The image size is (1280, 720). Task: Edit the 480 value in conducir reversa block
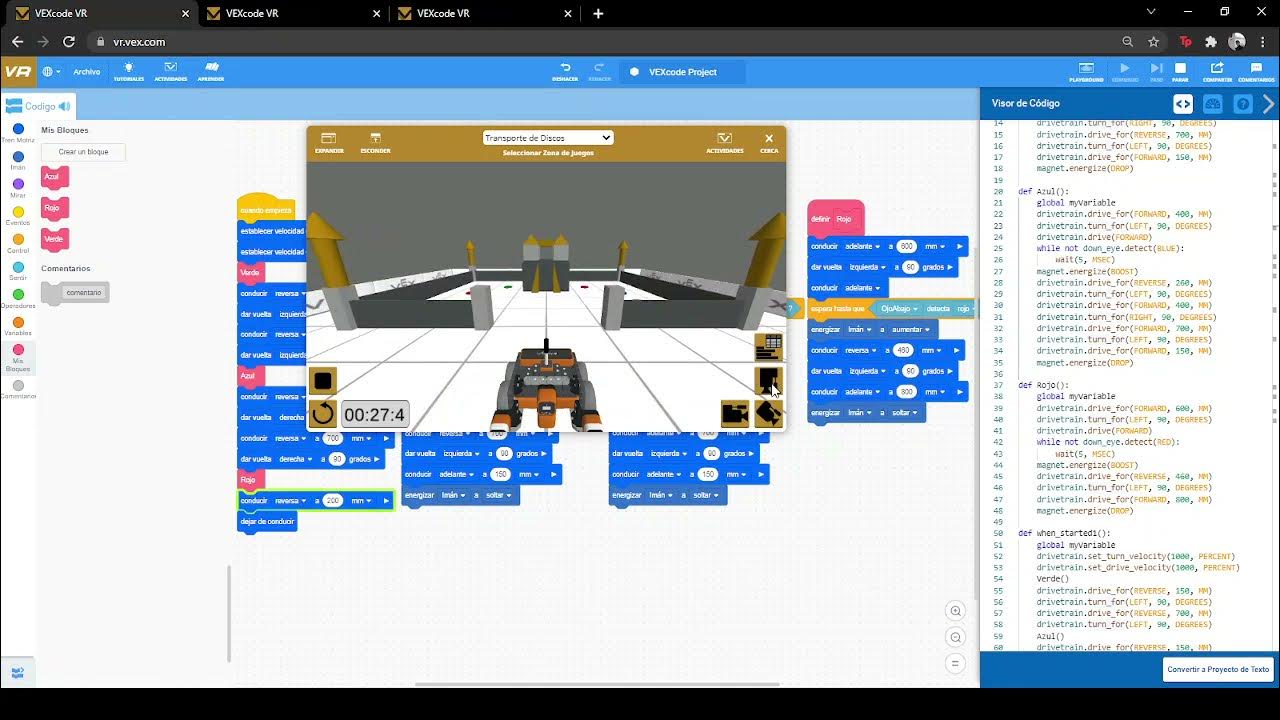point(902,350)
